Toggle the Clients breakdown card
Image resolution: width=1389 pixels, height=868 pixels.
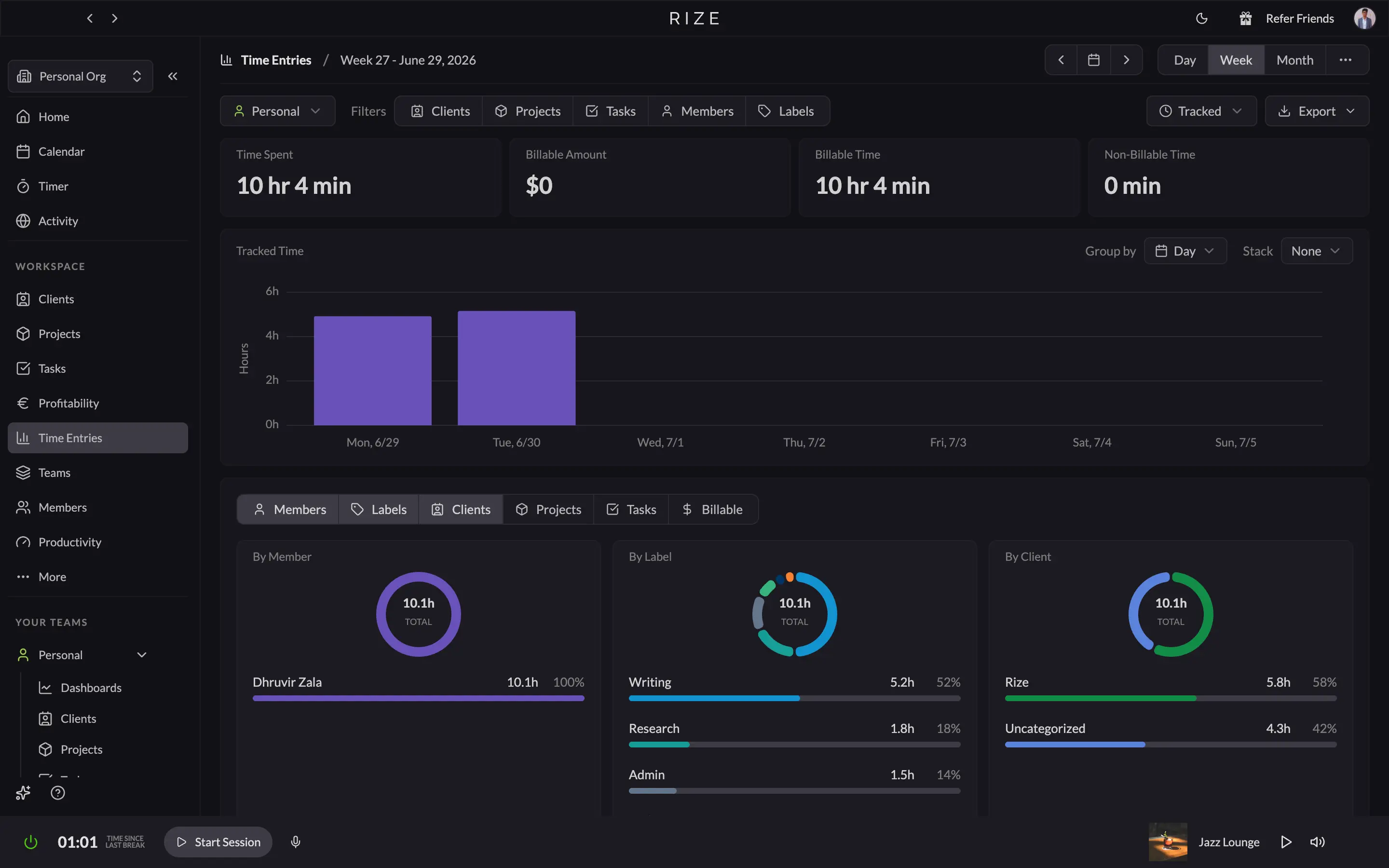pos(461,509)
